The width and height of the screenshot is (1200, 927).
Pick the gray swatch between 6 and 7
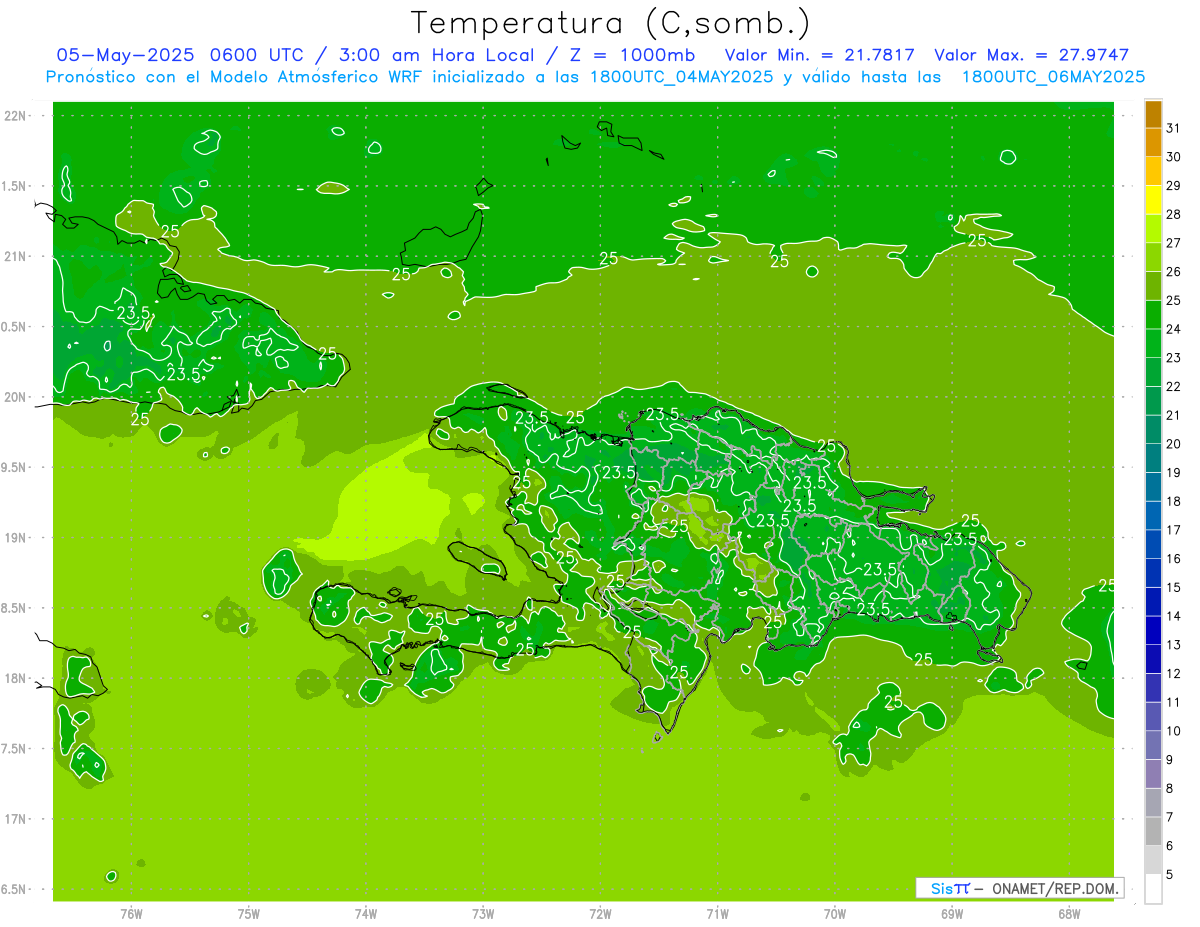pos(1154,831)
